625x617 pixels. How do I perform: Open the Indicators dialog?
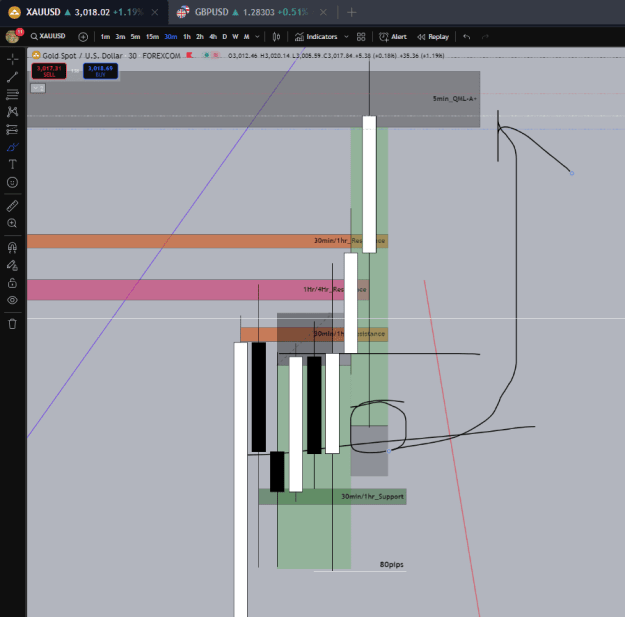(x=316, y=37)
